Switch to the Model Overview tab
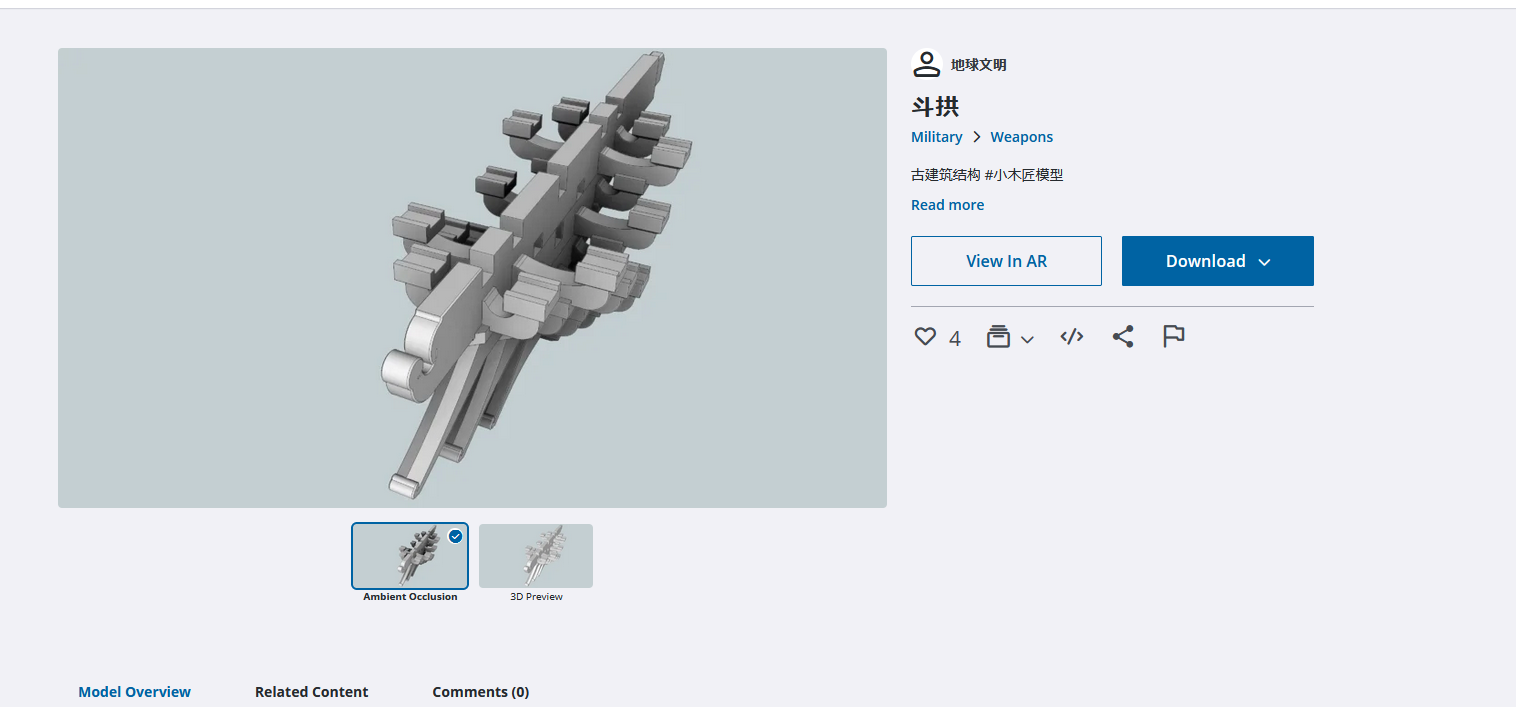The width and height of the screenshot is (1516, 707). [x=134, y=692]
